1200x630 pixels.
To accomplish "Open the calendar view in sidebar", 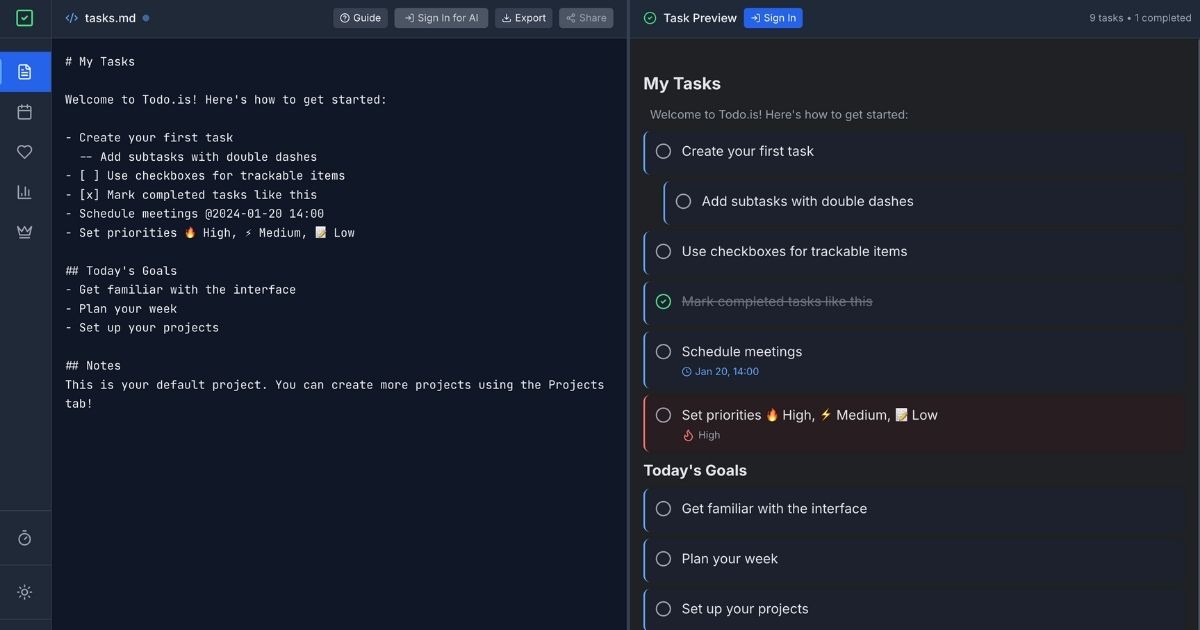I will tap(25, 112).
